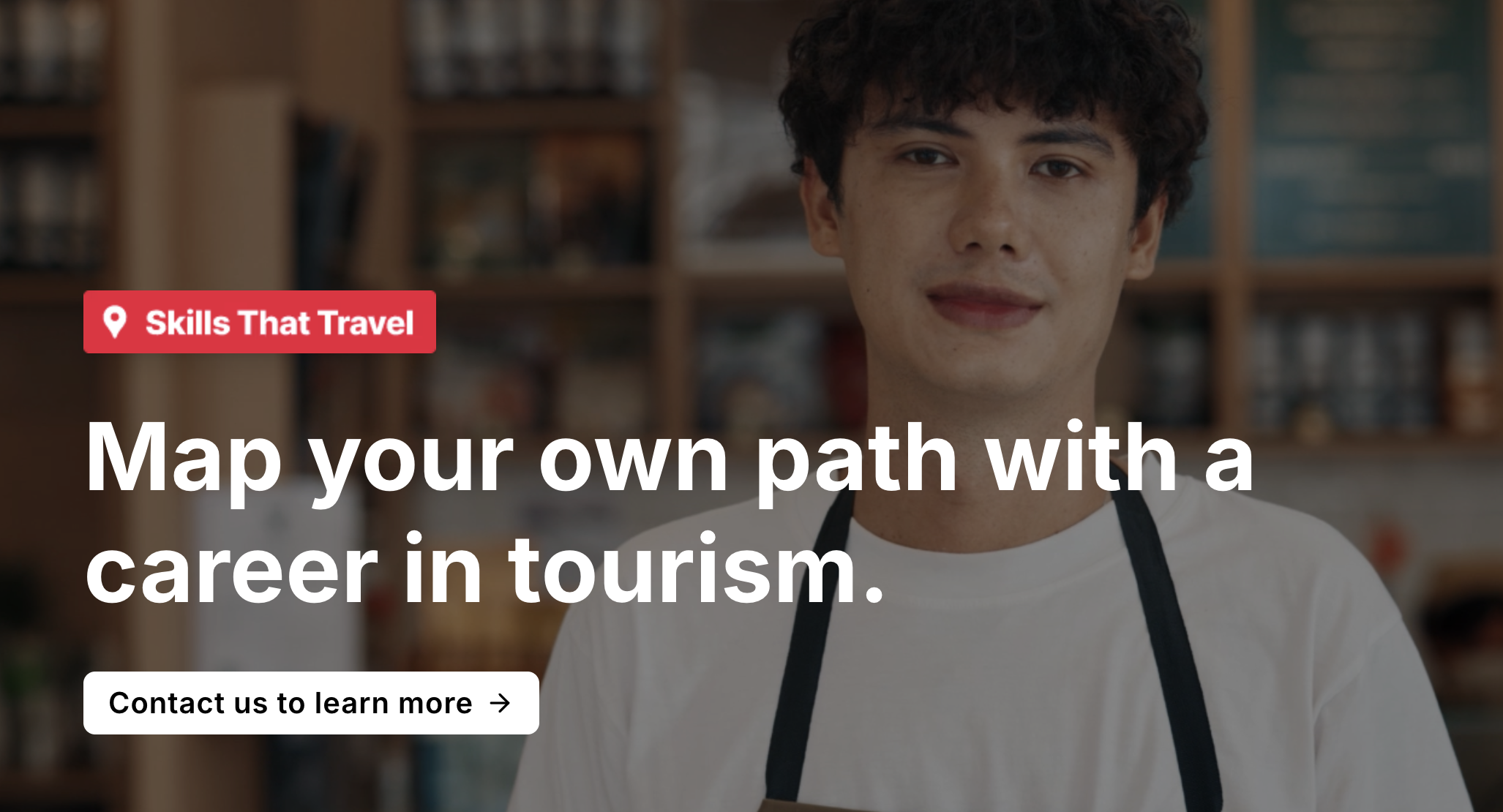Click the word 'Skills' in the red badge
1503x812 pixels.
tap(188, 323)
